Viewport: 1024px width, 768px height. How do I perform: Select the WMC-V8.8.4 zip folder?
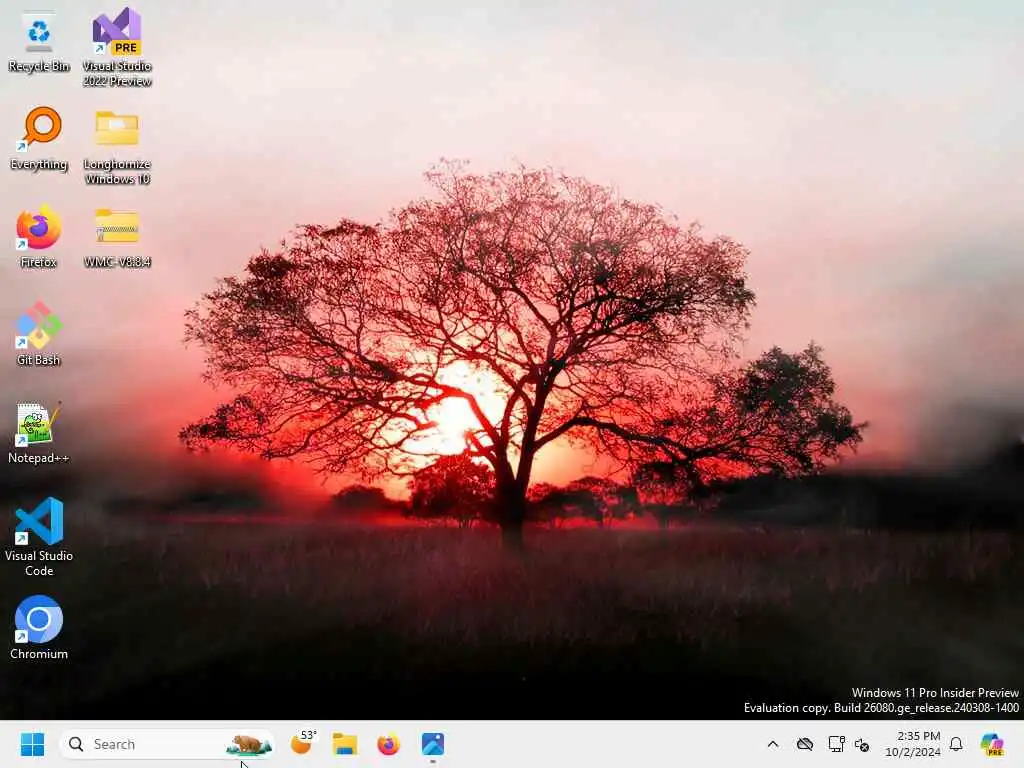117,238
